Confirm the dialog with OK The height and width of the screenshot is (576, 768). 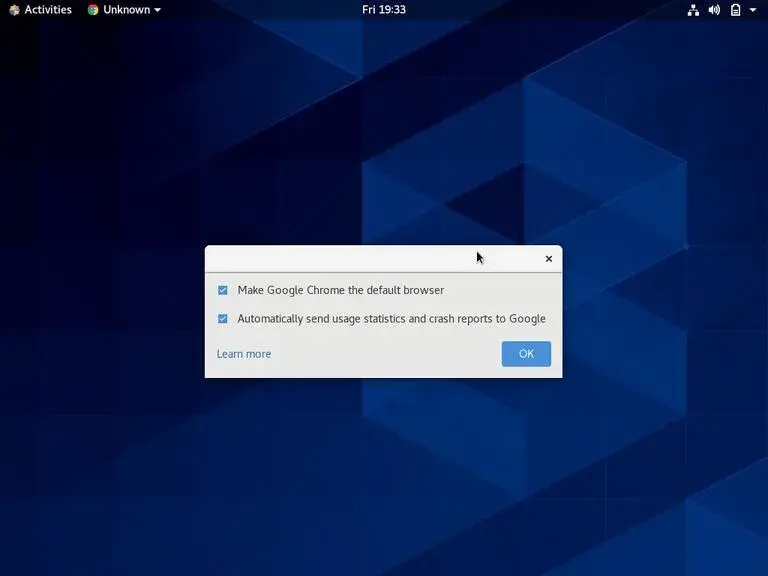[x=526, y=354]
